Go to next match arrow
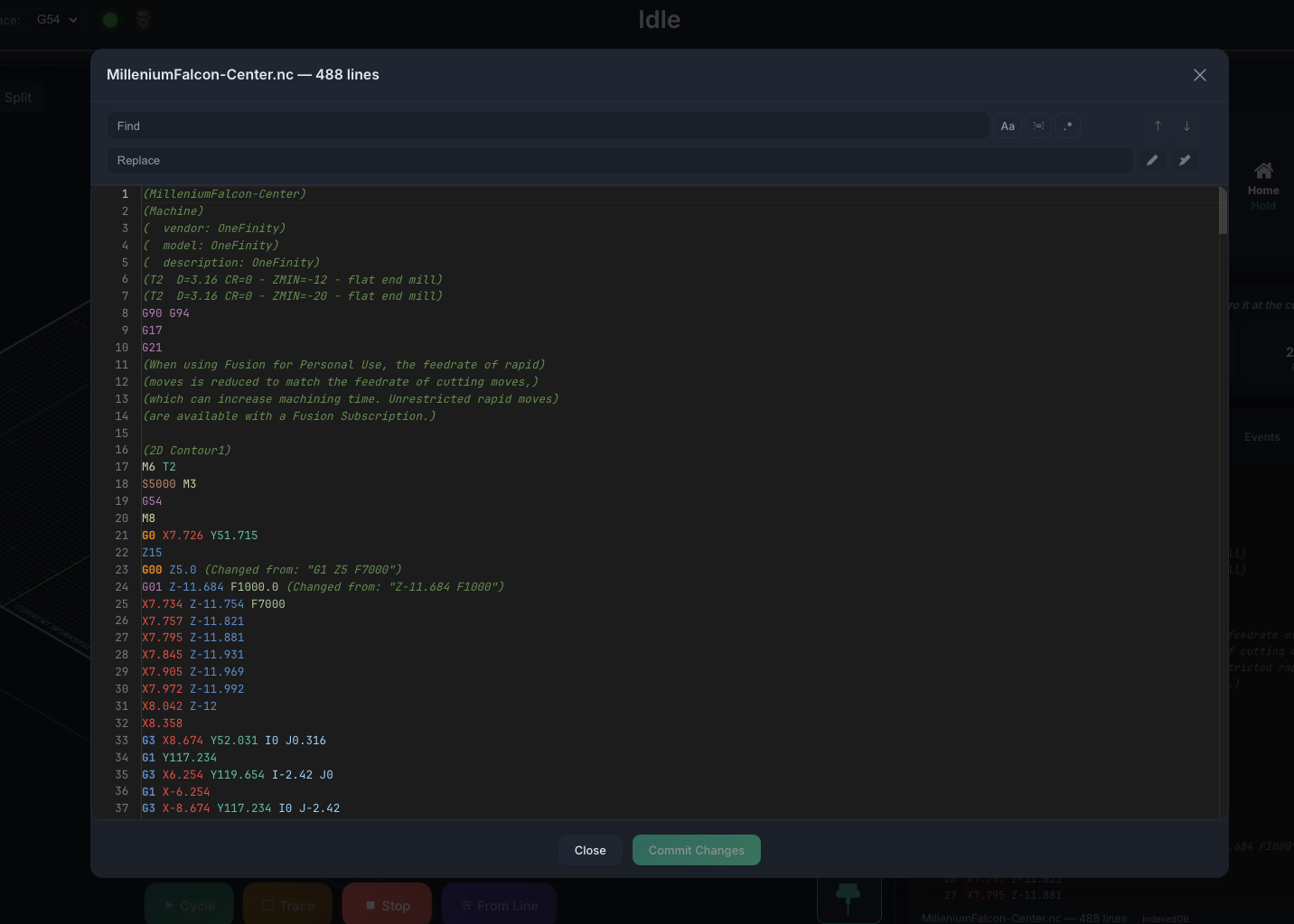Viewport: 1294px width, 924px height. tap(1186, 126)
